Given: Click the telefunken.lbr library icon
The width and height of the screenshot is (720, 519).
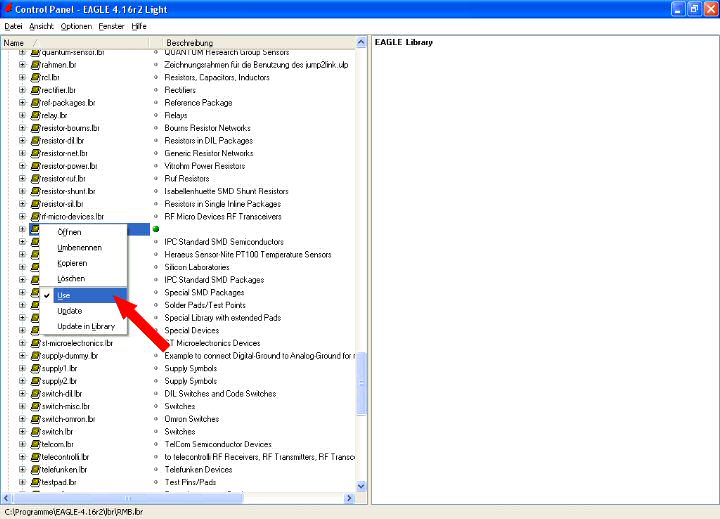Looking at the screenshot, I should [35, 469].
